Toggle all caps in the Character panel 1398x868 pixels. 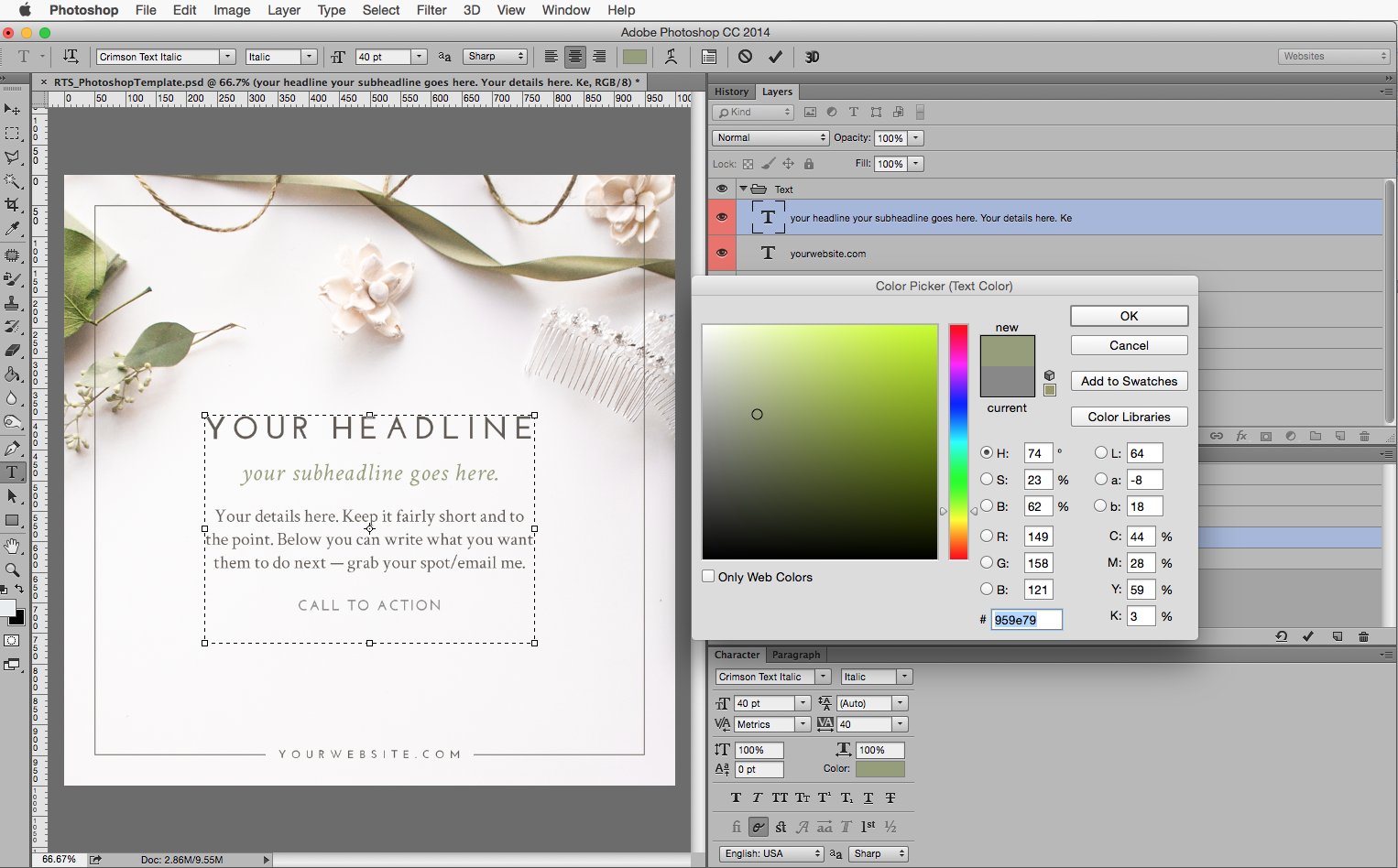[x=780, y=797]
